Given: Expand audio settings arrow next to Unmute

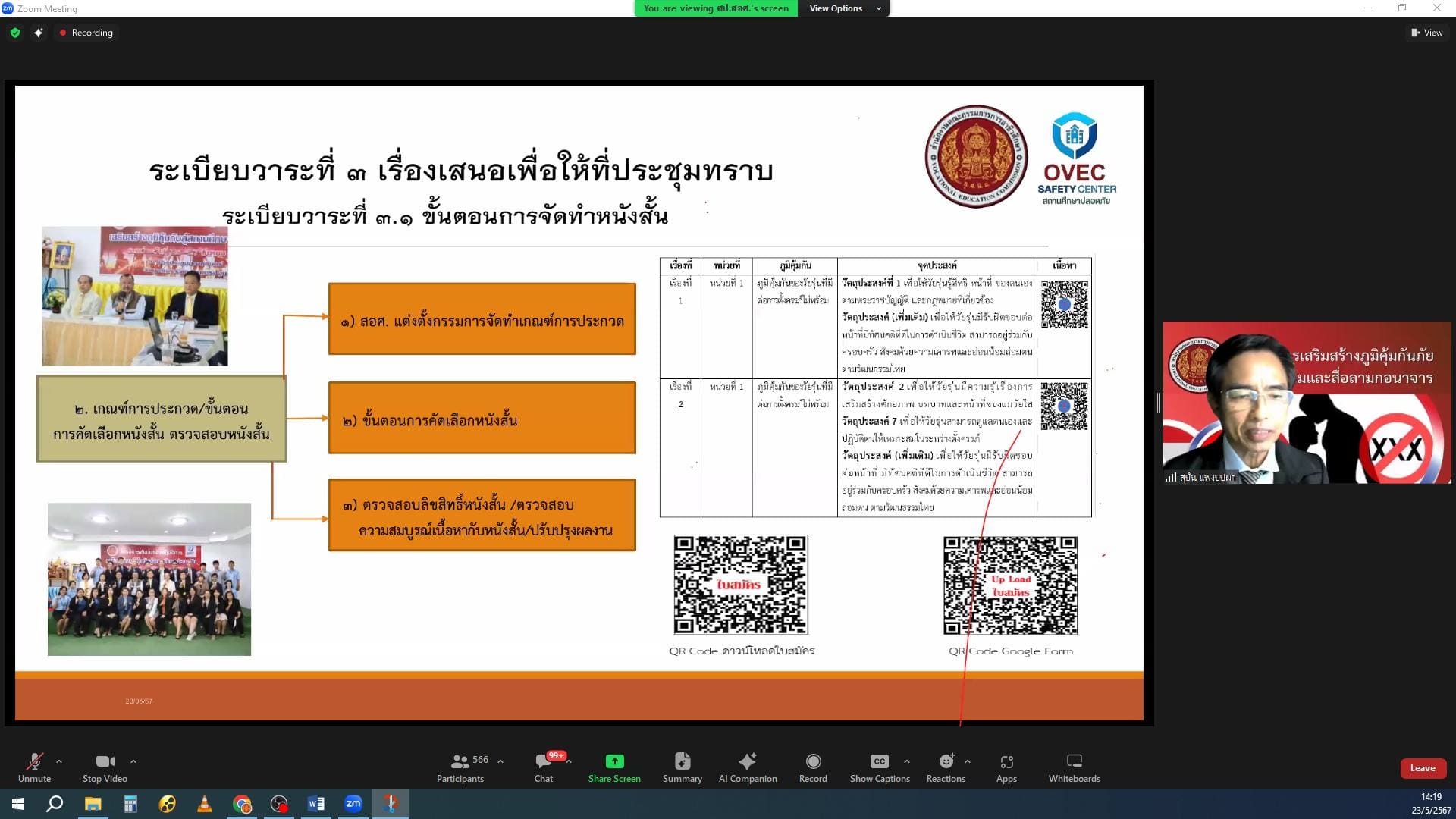Looking at the screenshot, I should 59,761.
